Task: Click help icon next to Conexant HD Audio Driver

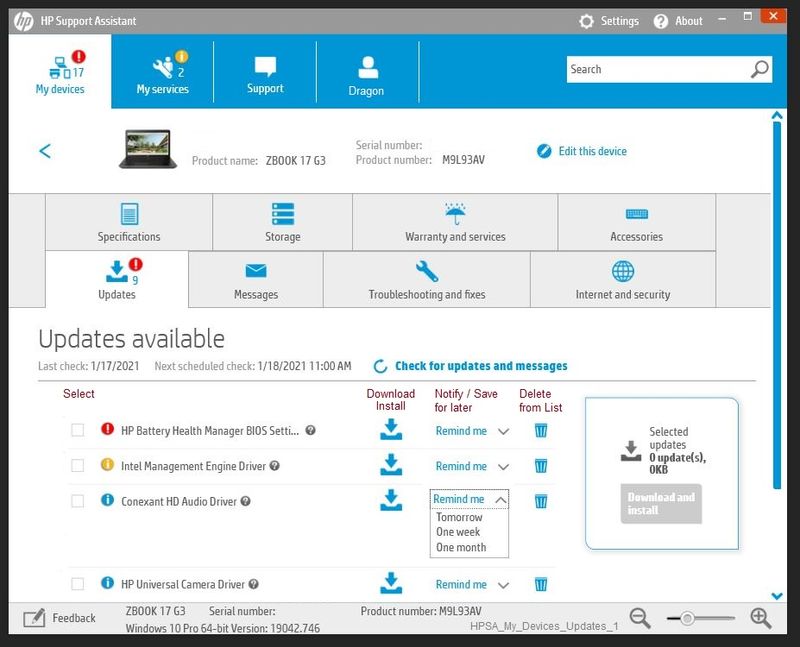Action: coord(245,501)
